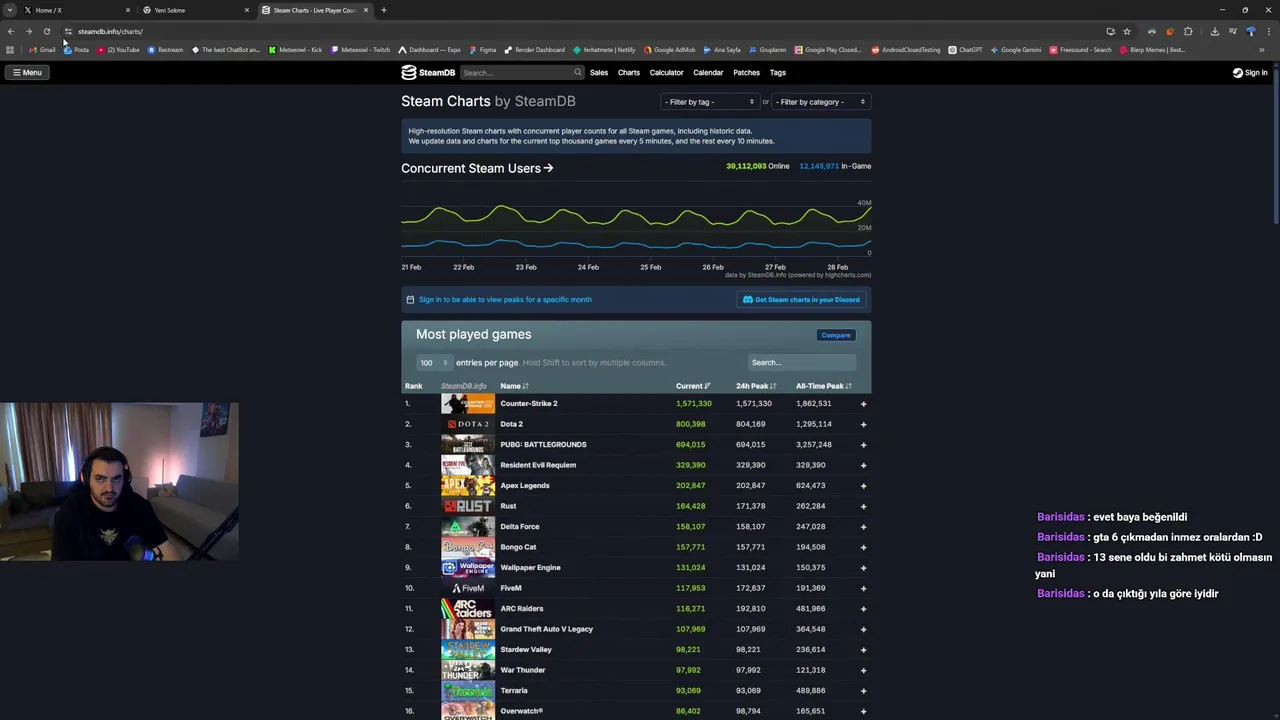
Task: Open the Calculator menu item
Action: coord(666,72)
